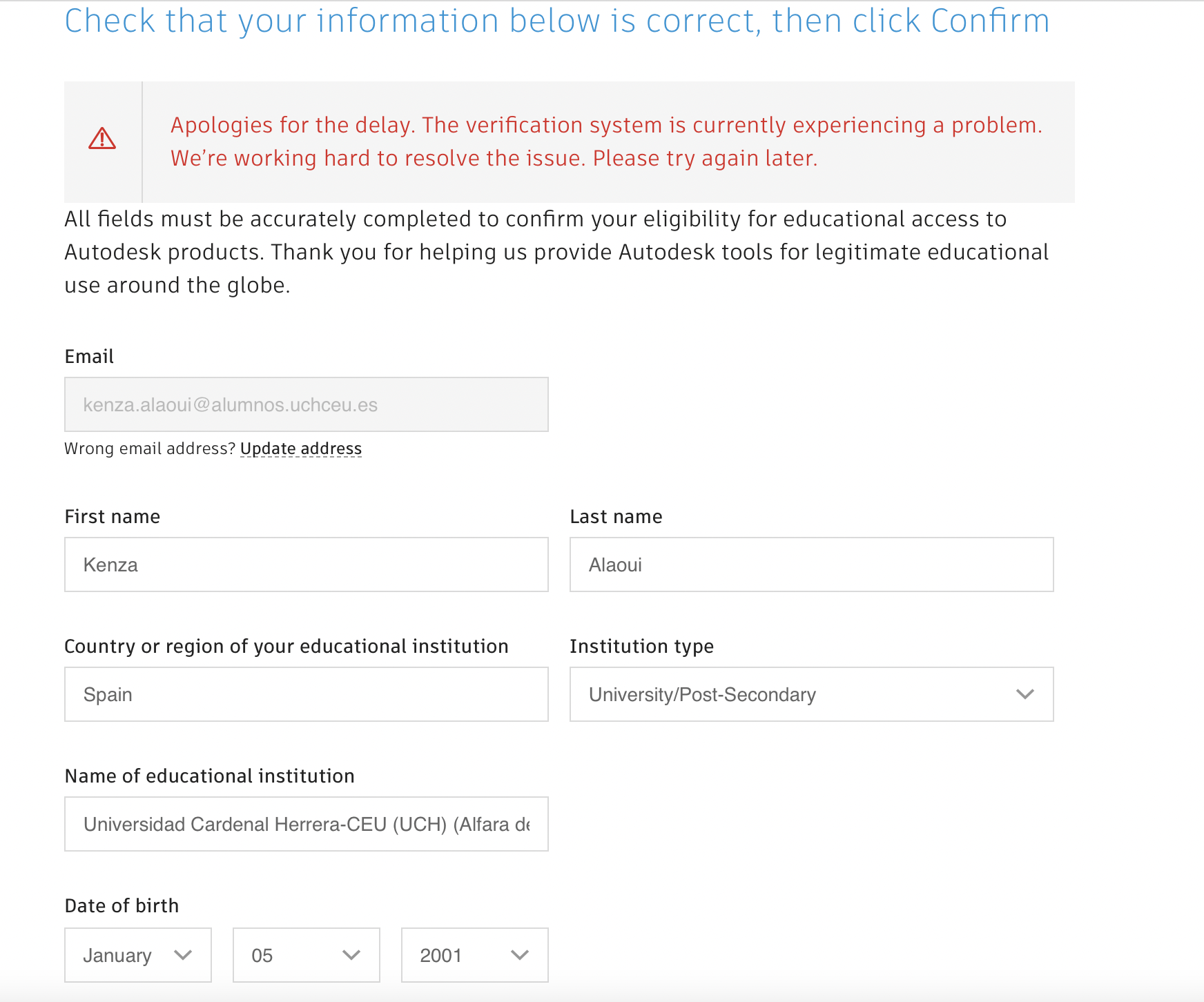The height and width of the screenshot is (1002, 1204).
Task: Click the Country field showing Spain
Action: coord(306,694)
